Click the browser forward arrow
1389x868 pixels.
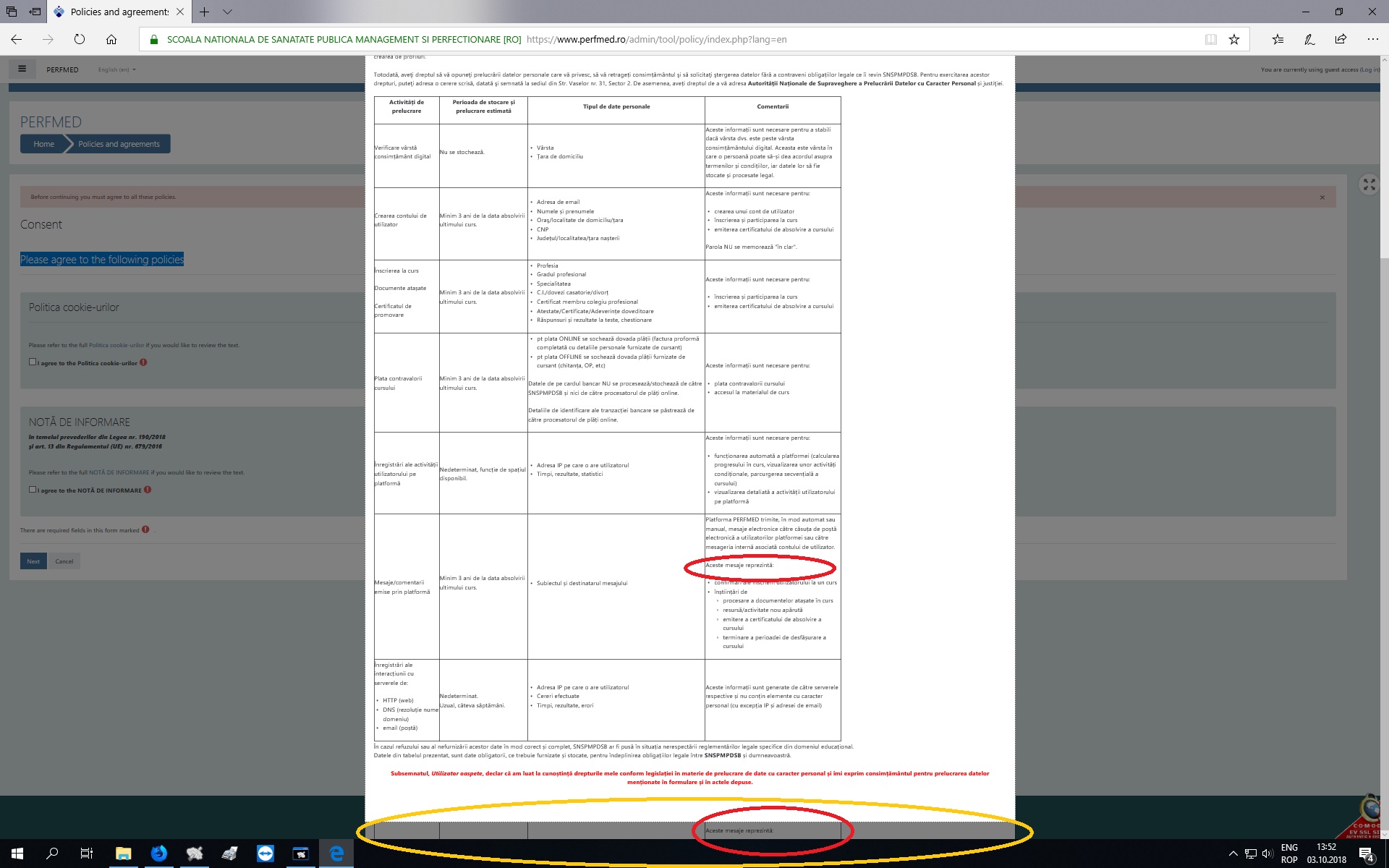tap(48, 39)
